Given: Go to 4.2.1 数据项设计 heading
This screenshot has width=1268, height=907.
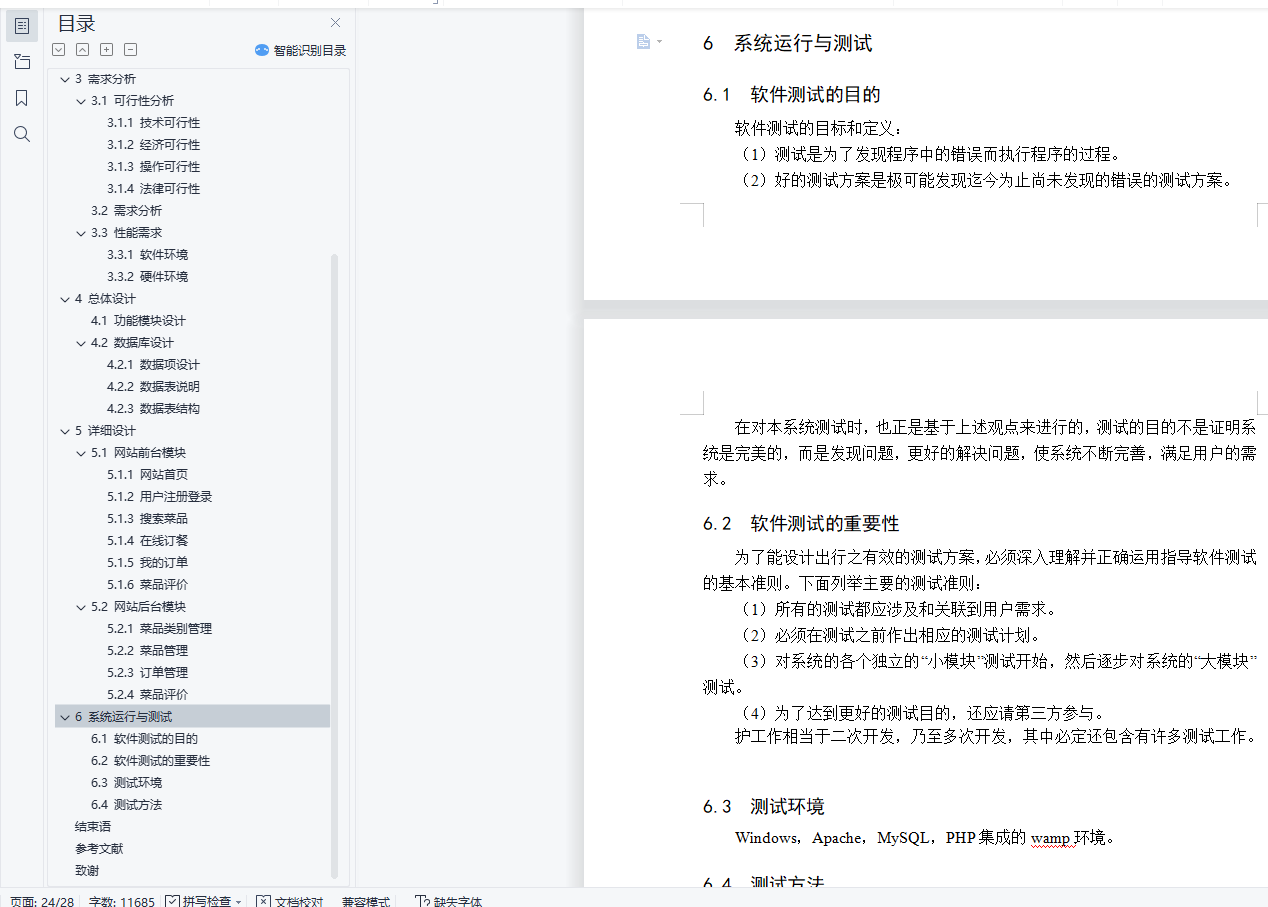Looking at the screenshot, I should point(153,365).
